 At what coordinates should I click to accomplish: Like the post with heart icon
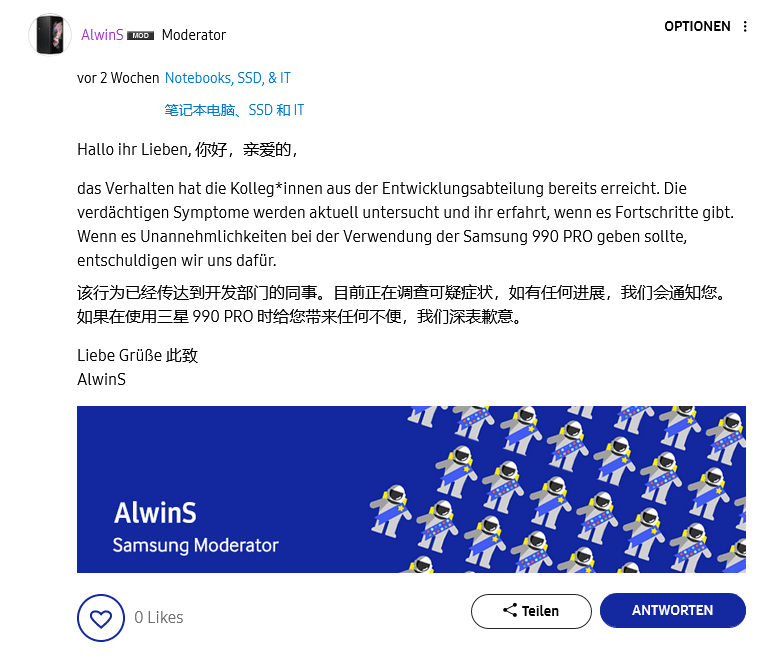(x=101, y=618)
